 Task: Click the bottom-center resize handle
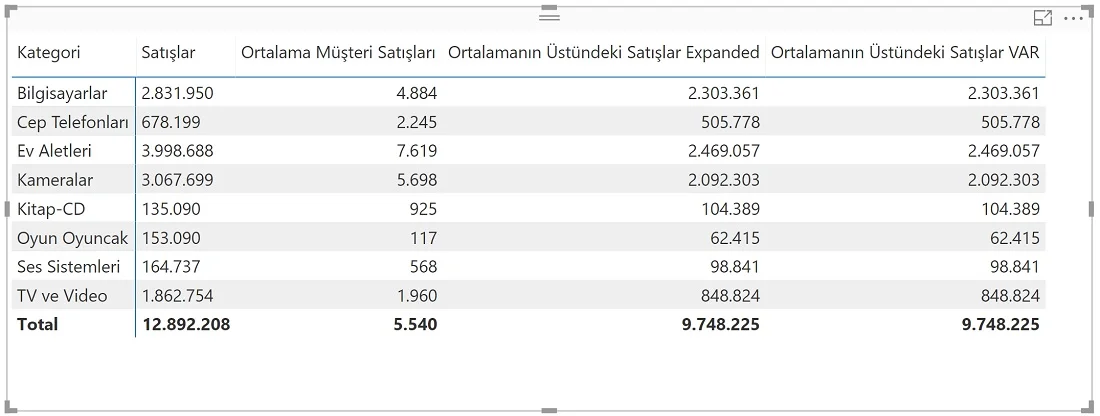pos(549,410)
